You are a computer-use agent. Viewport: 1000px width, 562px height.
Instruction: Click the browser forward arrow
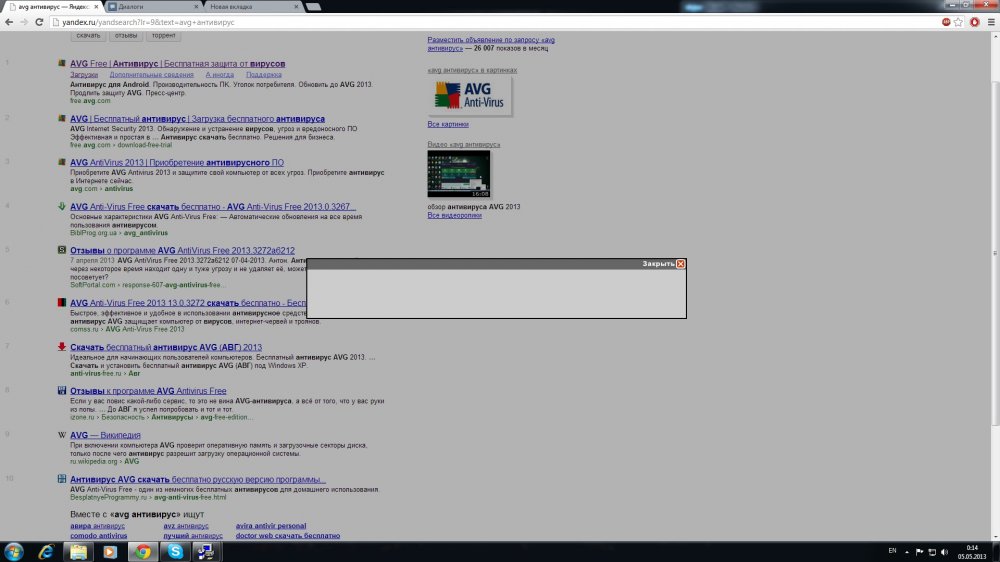(24, 22)
